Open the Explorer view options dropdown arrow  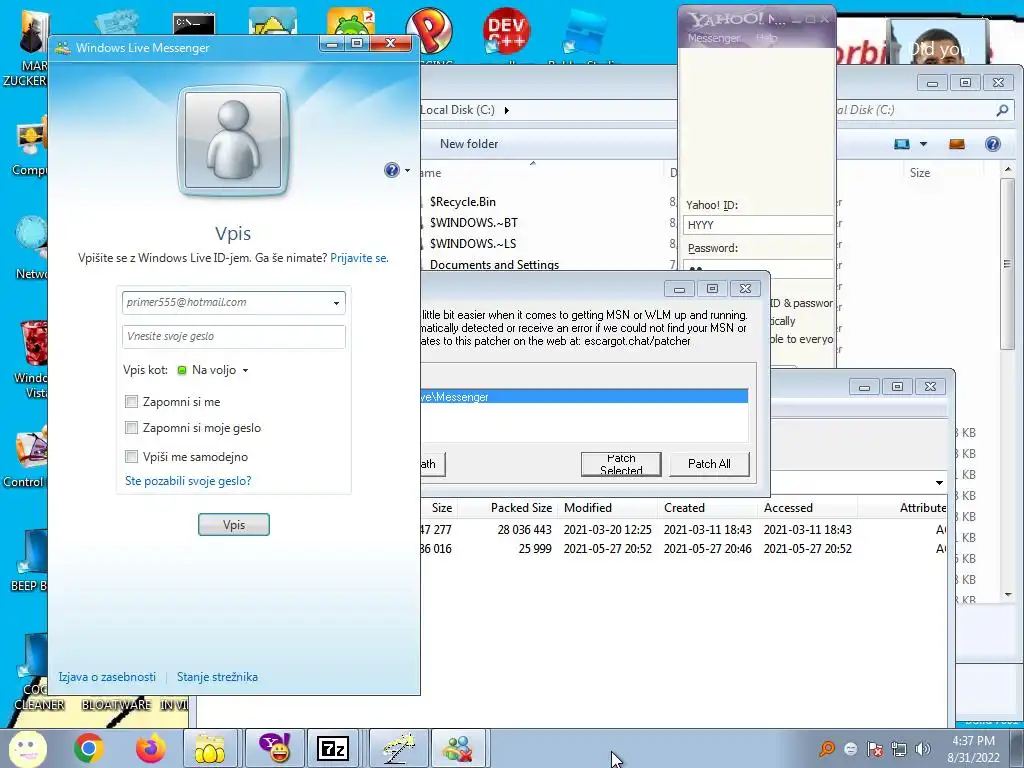click(x=923, y=144)
